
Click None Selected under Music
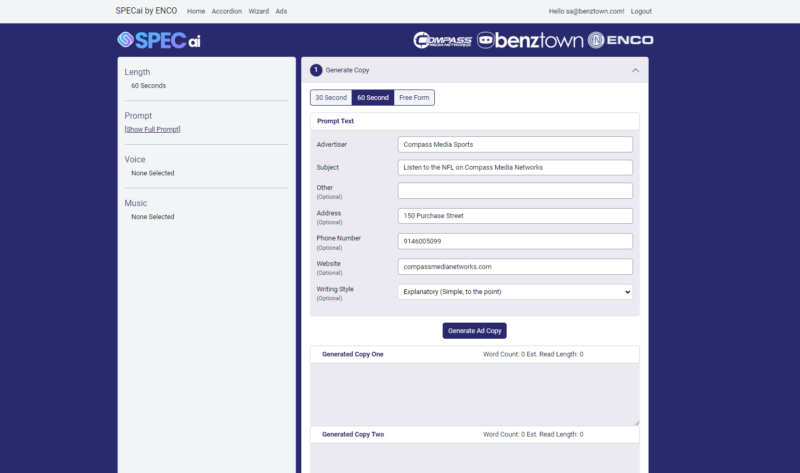coord(153,217)
